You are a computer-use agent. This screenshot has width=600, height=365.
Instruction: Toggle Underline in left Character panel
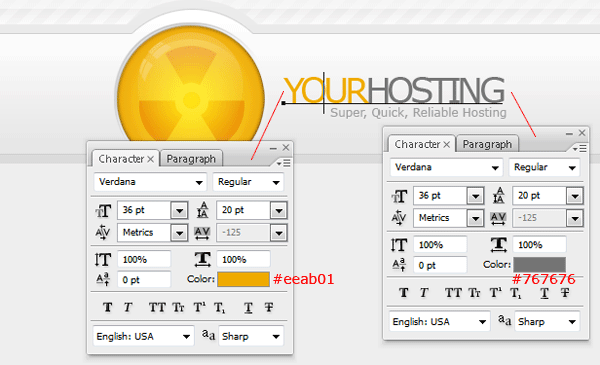pos(248,308)
